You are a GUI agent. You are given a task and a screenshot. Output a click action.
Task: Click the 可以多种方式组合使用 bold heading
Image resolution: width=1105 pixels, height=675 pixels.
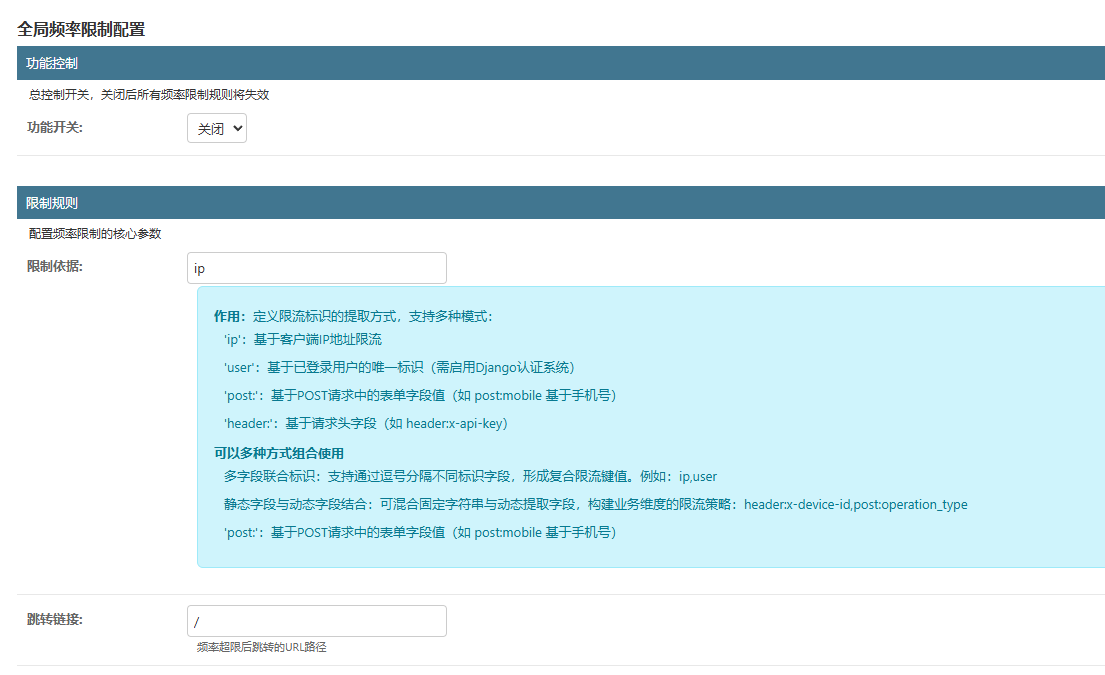coord(279,452)
